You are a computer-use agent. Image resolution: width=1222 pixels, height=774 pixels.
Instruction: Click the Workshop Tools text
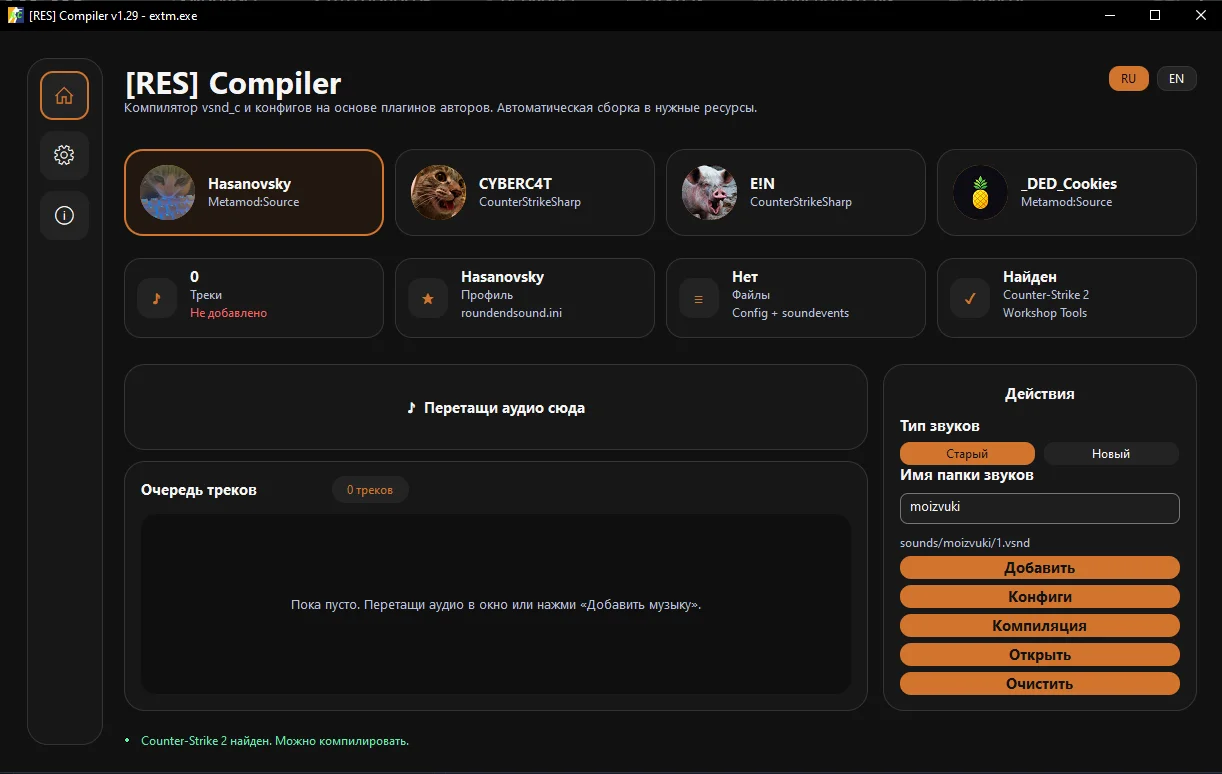[1045, 313]
